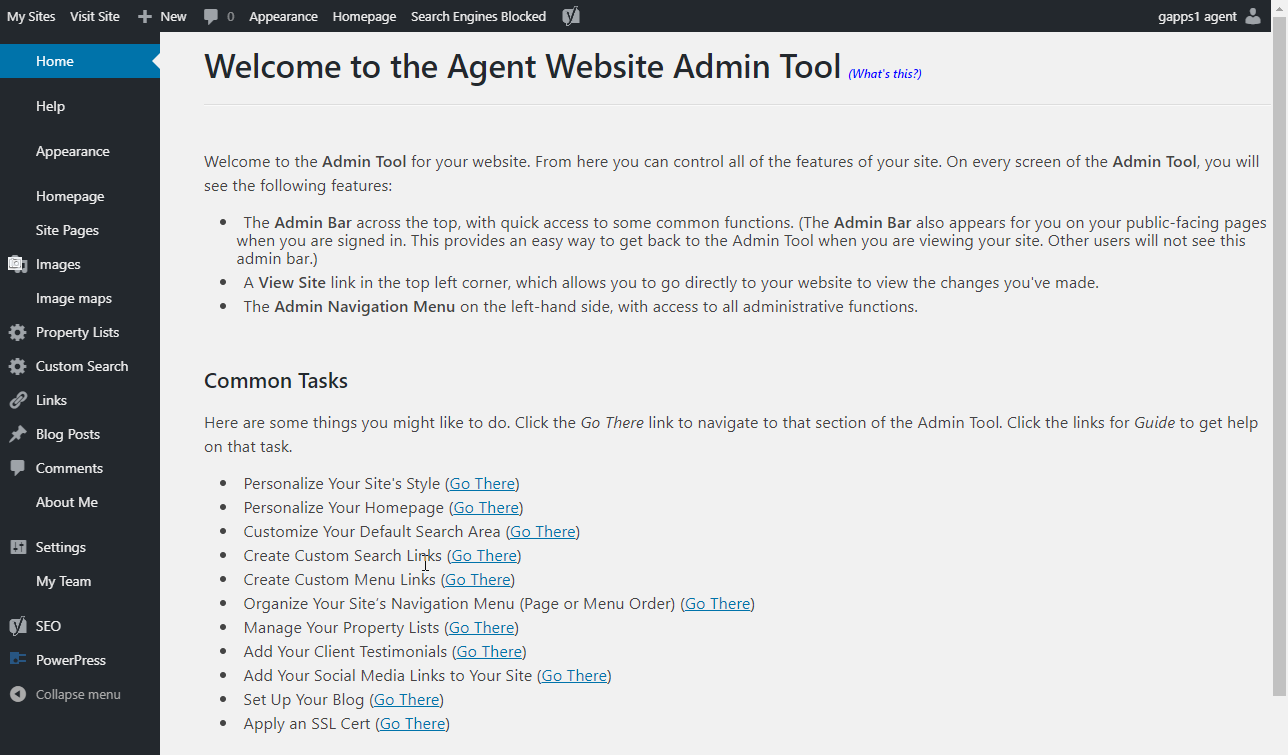1288x755 pixels.
Task: Click the user avatar icon at top right
Action: 1253,16
